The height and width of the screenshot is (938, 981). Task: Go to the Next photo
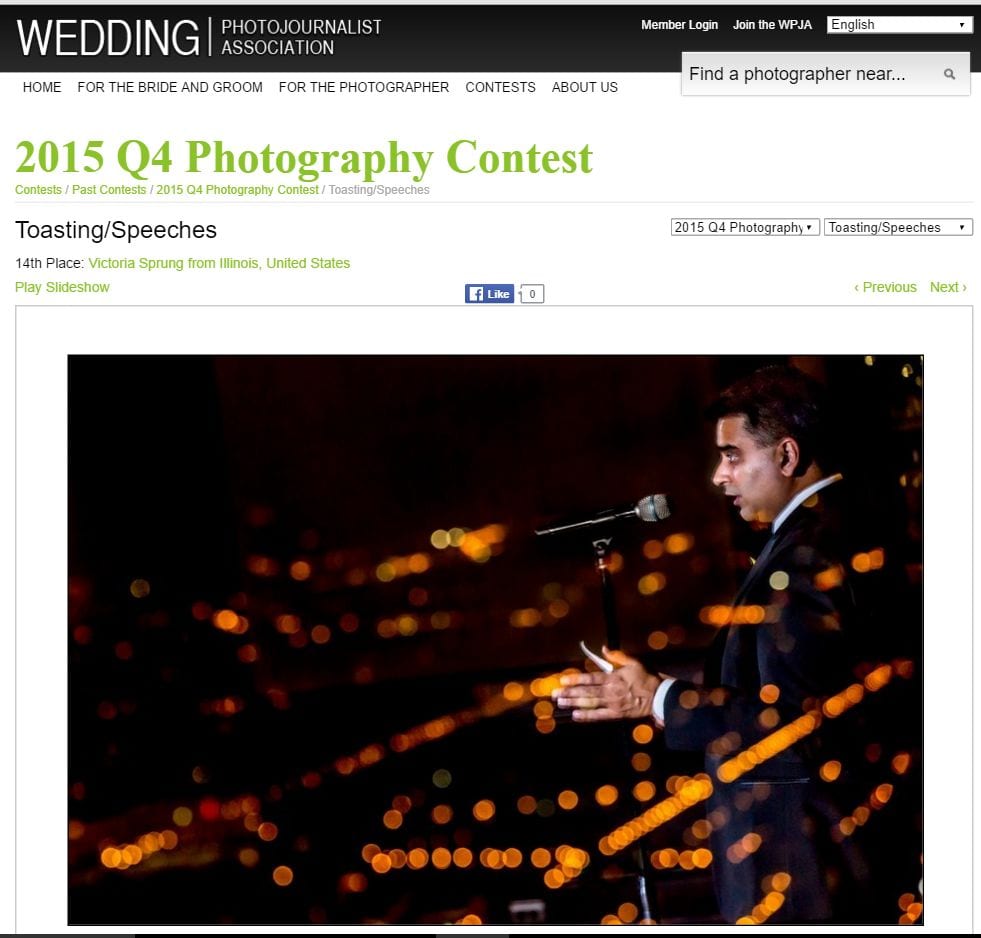(948, 287)
